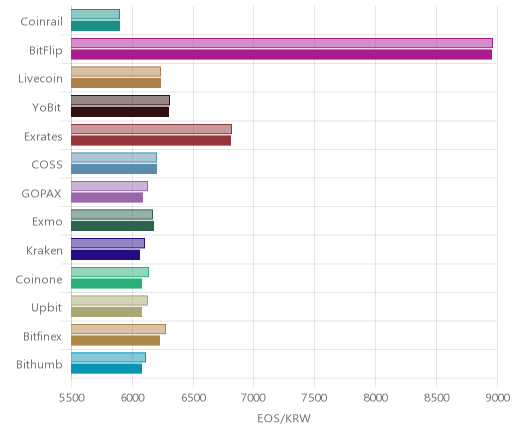Click the BitFlip dark magenta bar

pyautogui.click(x=281, y=55)
